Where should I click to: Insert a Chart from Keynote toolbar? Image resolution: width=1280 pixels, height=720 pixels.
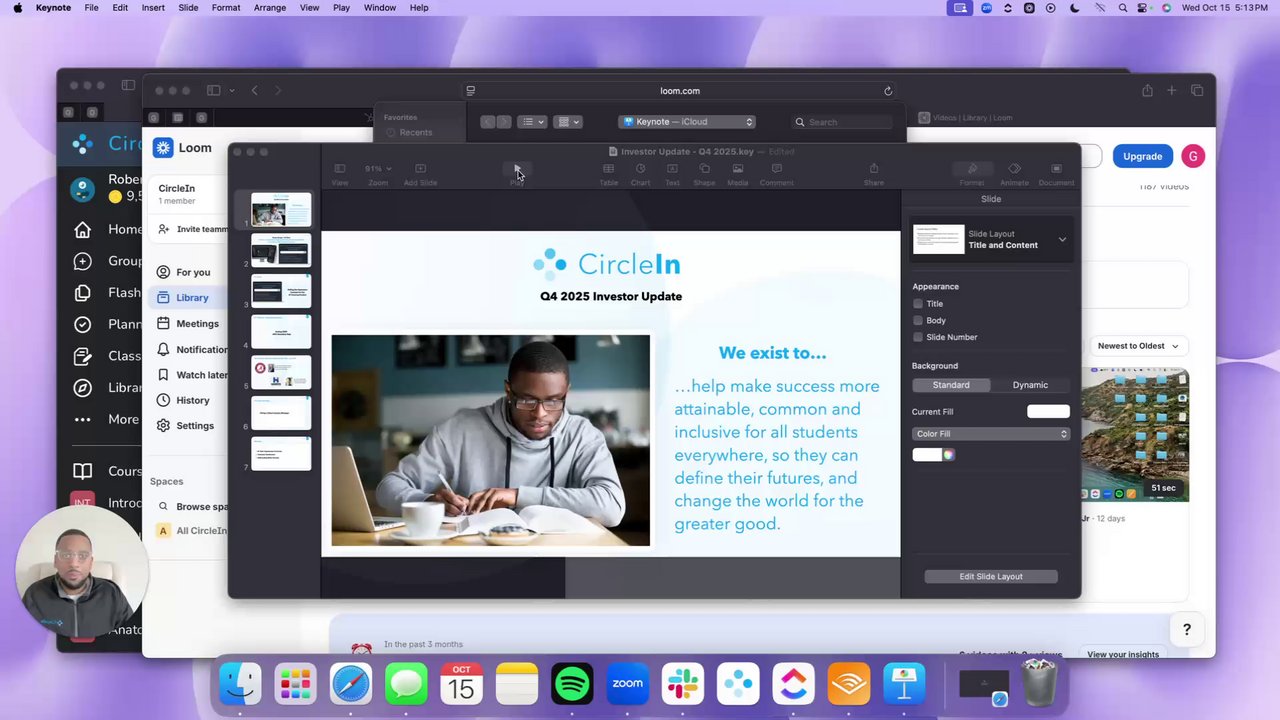click(640, 169)
